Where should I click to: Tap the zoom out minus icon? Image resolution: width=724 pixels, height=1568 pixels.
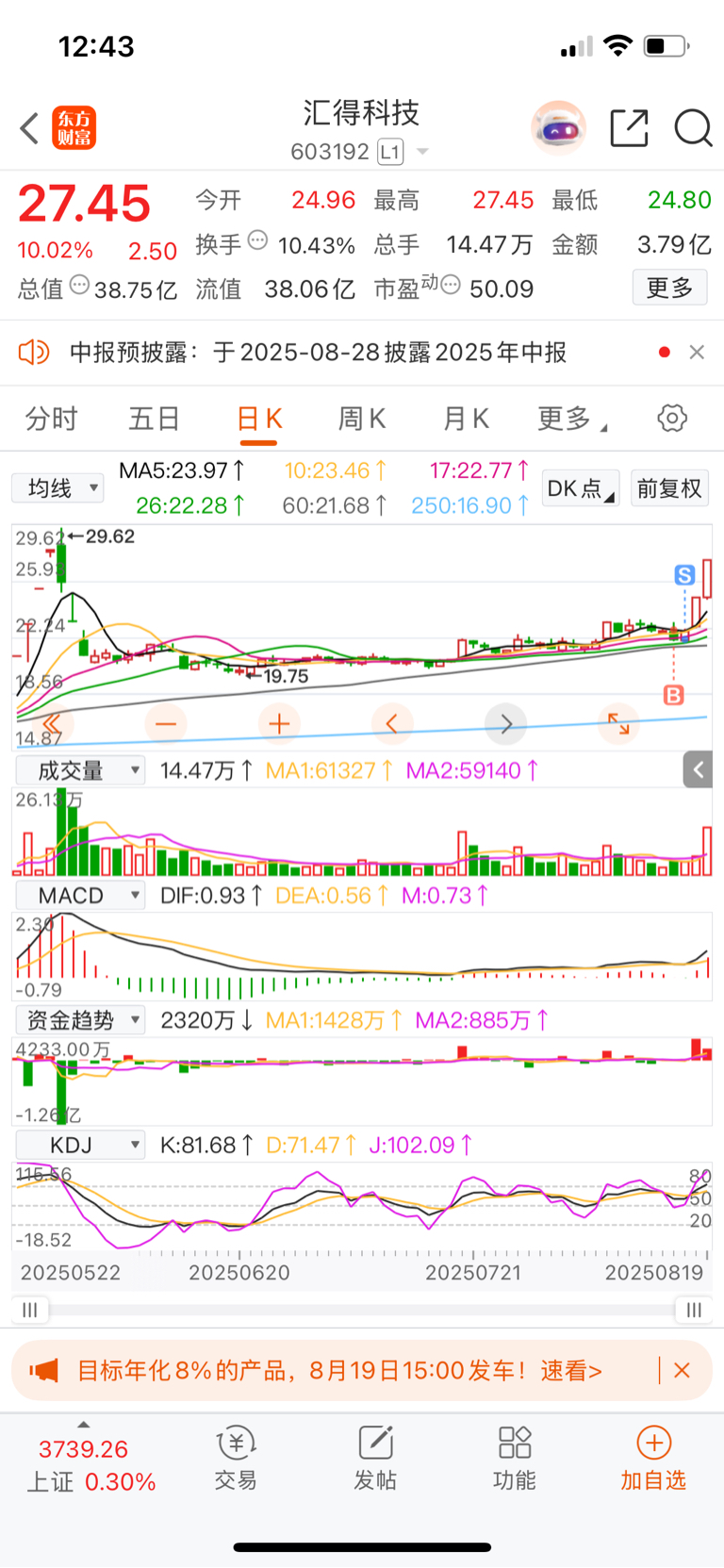tap(166, 724)
